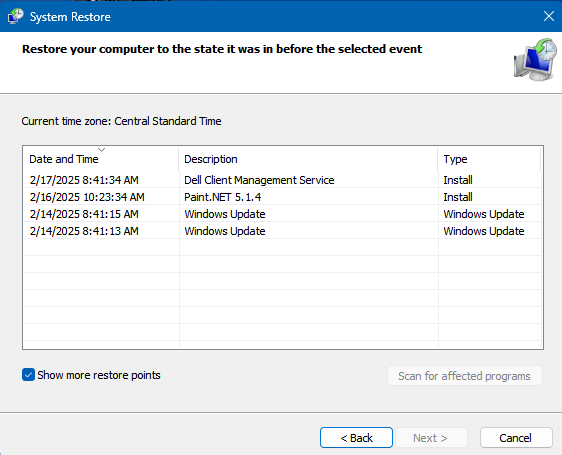Sort by Type column header

489,159
